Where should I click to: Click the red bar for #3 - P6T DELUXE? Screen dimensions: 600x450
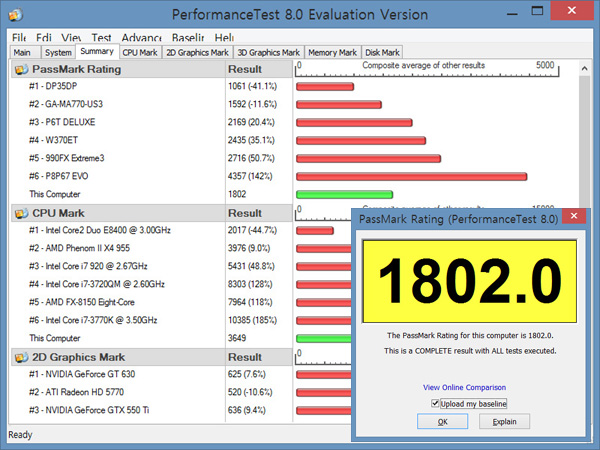(354, 122)
